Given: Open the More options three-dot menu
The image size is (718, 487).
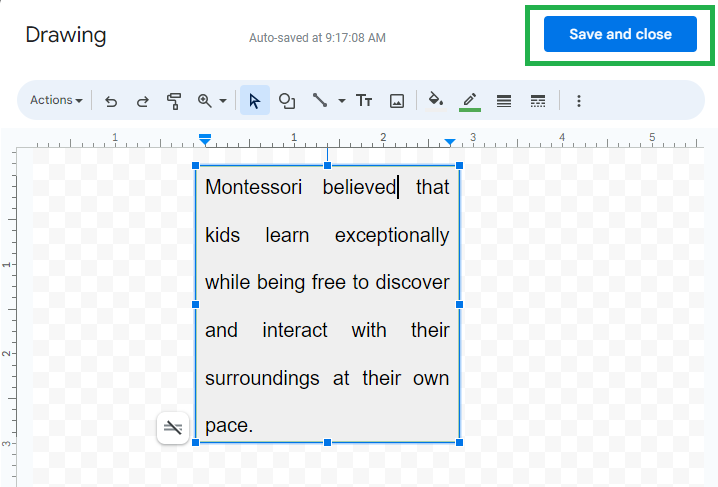Looking at the screenshot, I should [x=578, y=100].
